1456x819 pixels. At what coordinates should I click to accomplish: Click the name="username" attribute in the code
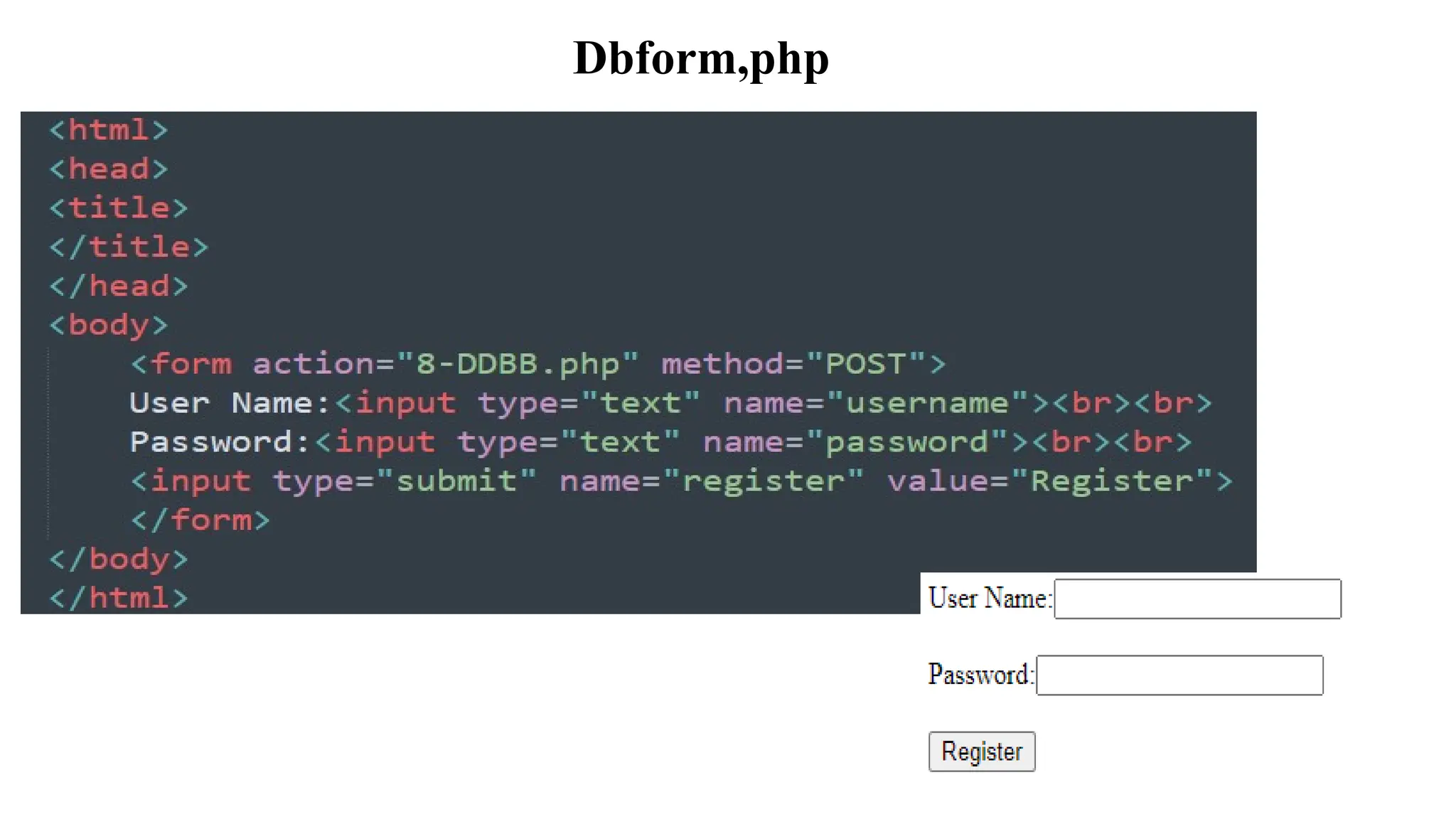click(876, 403)
